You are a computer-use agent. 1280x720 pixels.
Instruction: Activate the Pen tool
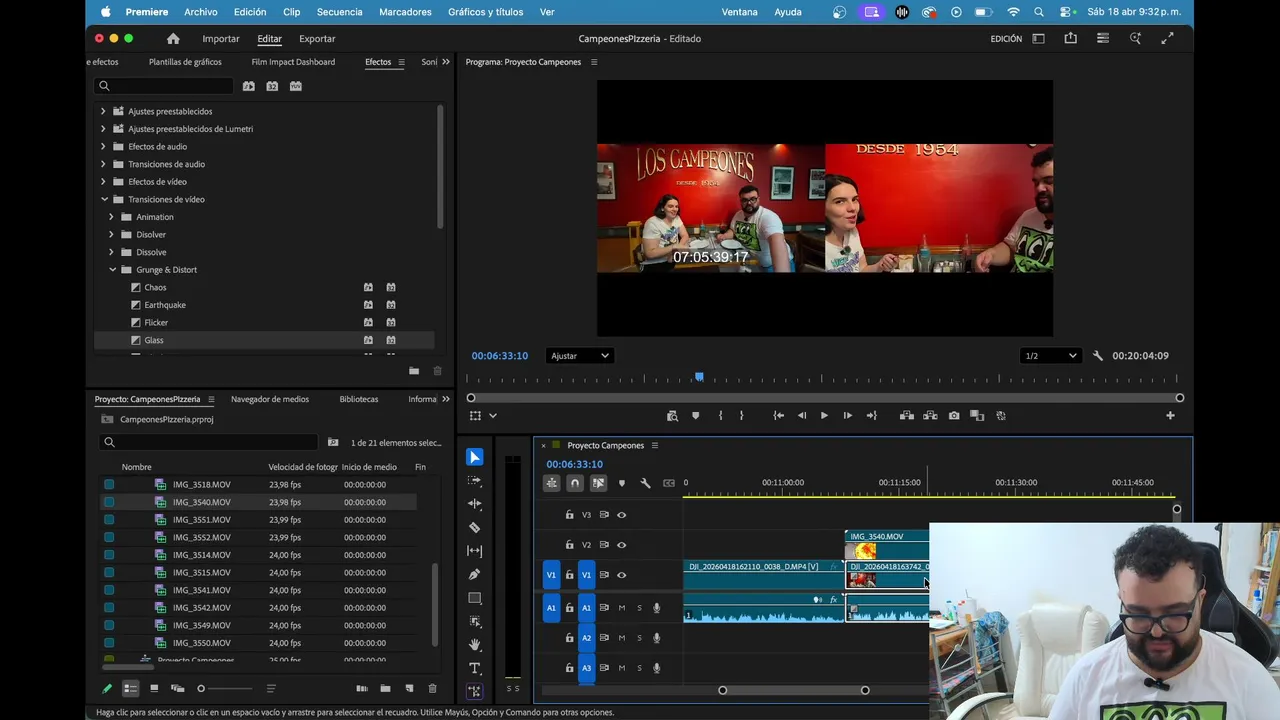(x=475, y=574)
